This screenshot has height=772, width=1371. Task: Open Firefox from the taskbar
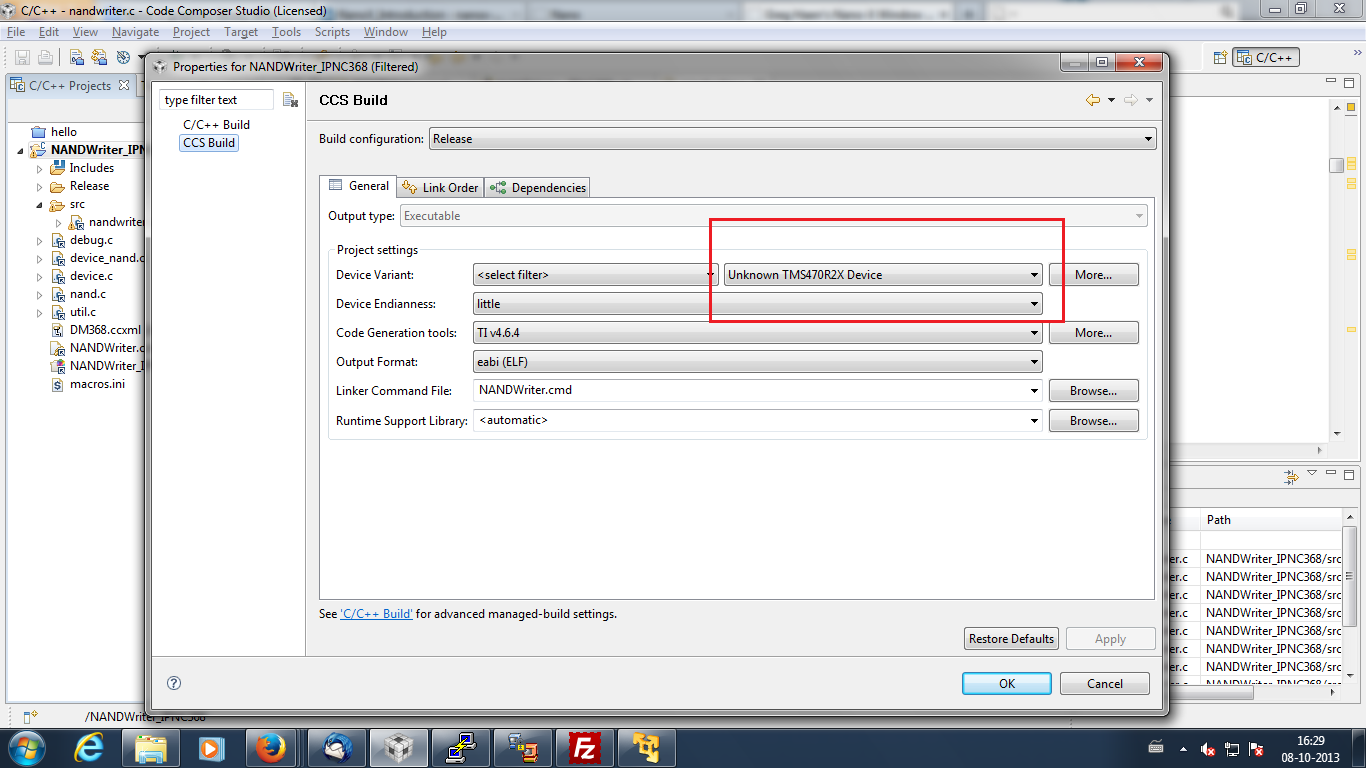(x=270, y=748)
